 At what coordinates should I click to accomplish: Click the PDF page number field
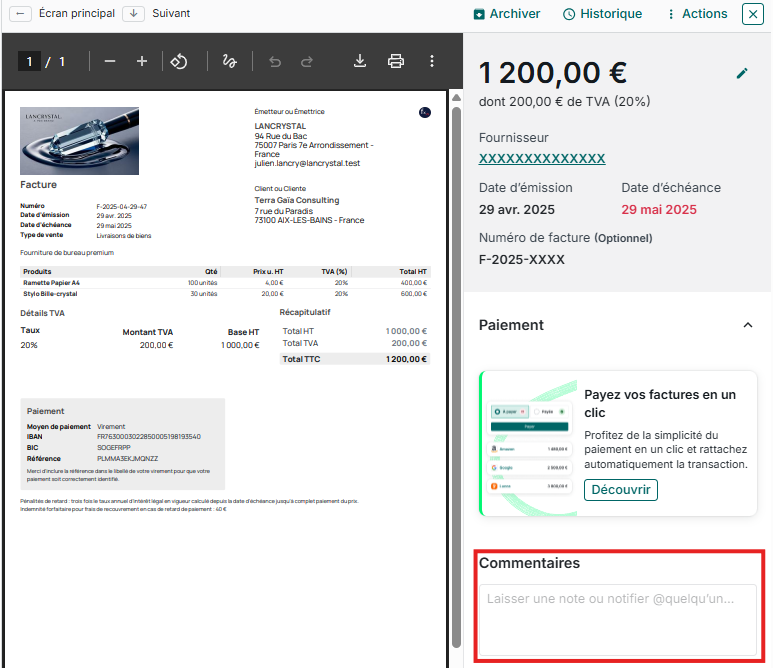[x=30, y=62]
